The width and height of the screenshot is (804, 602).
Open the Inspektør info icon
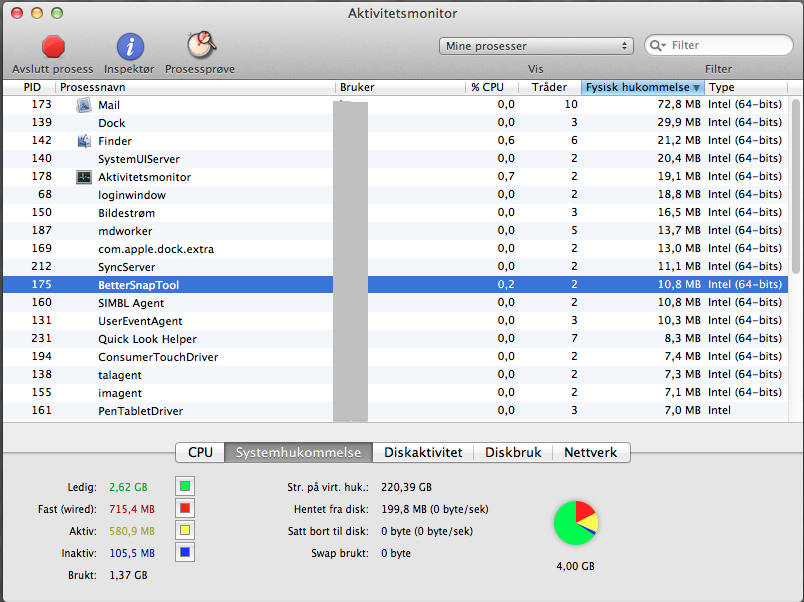(130, 47)
